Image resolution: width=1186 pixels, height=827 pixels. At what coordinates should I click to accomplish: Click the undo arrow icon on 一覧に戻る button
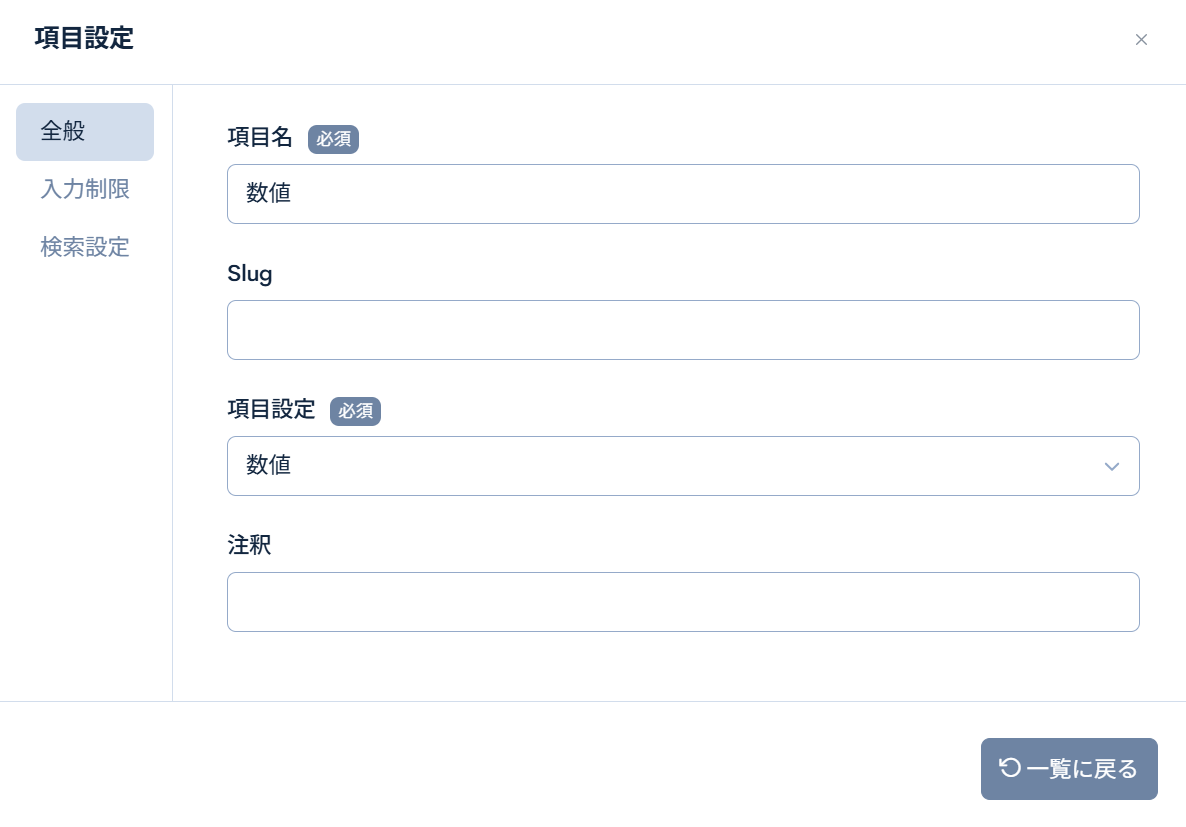tap(1010, 768)
